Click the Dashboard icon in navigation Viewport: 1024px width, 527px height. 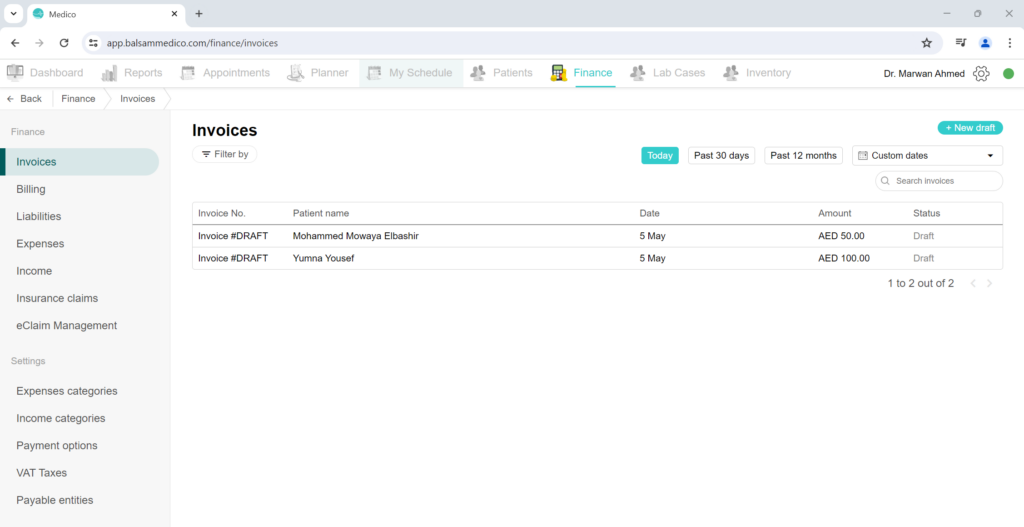[x=15, y=73]
